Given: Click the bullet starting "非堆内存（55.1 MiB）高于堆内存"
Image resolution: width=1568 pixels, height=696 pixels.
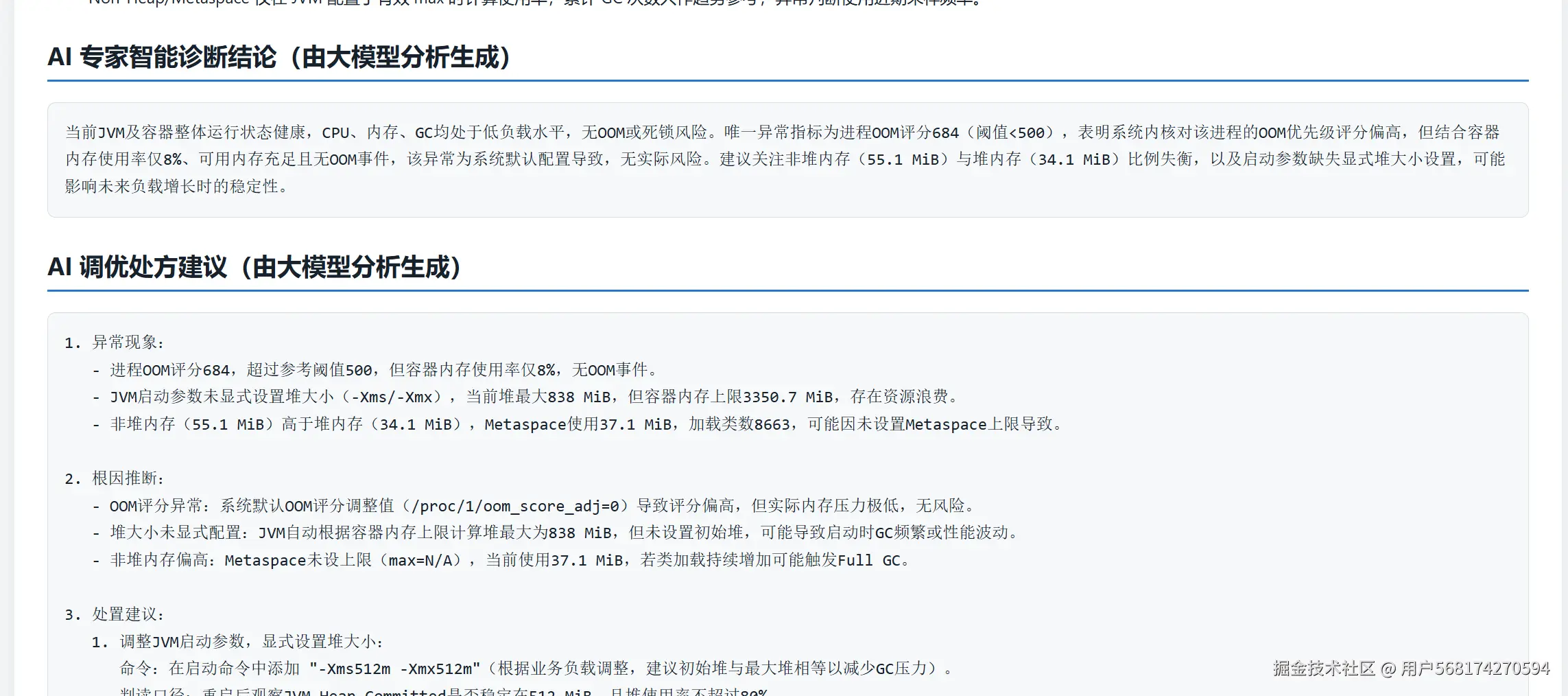Looking at the screenshot, I should (578, 424).
